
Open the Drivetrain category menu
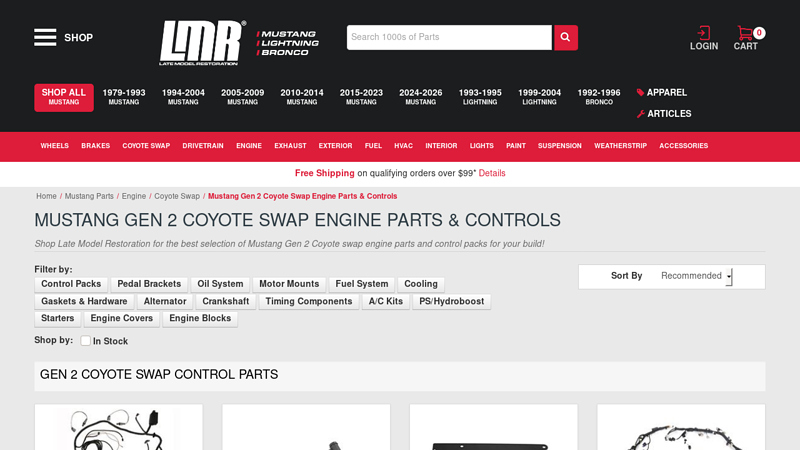(203, 146)
